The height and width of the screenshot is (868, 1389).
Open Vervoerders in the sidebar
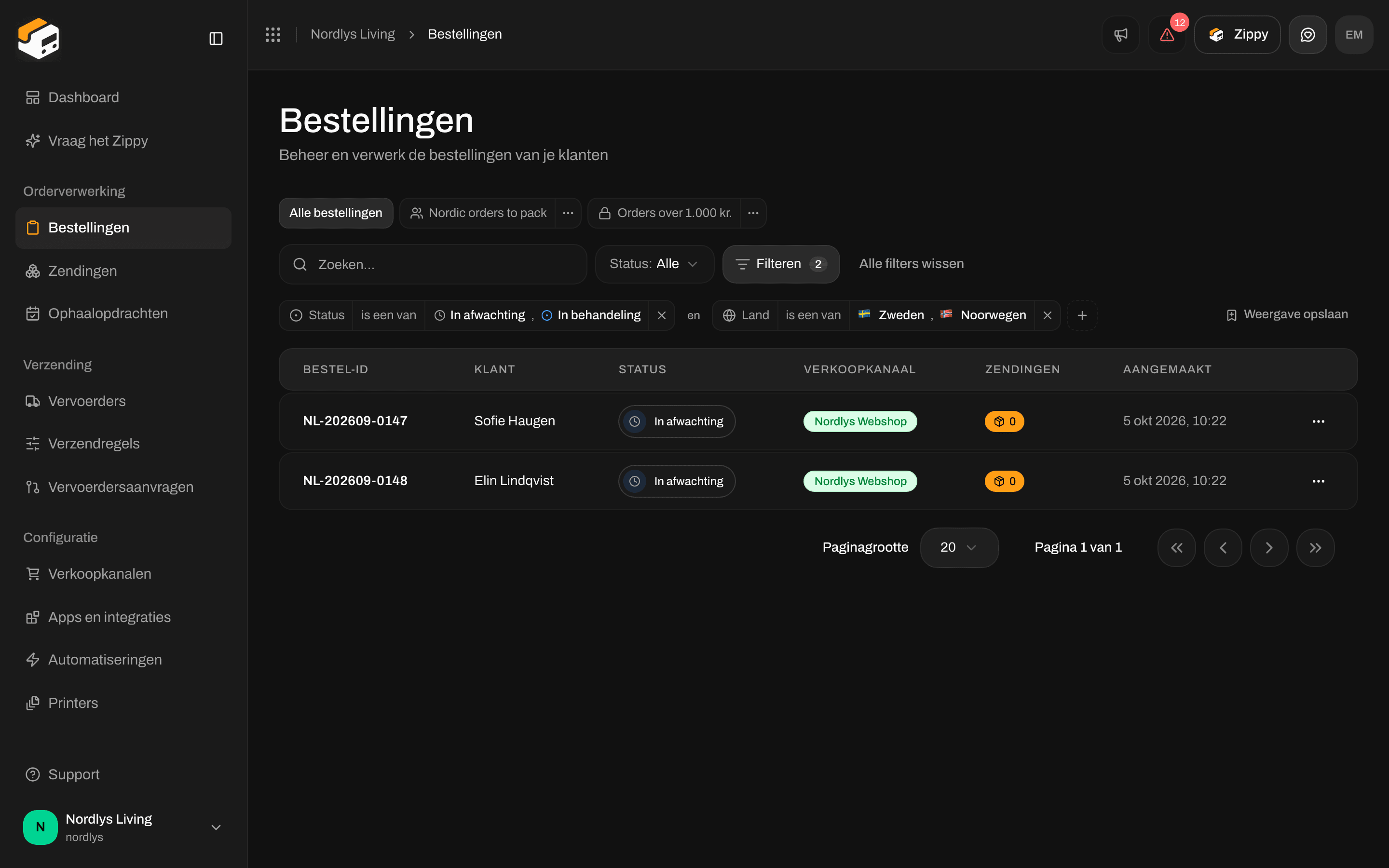pos(123,401)
